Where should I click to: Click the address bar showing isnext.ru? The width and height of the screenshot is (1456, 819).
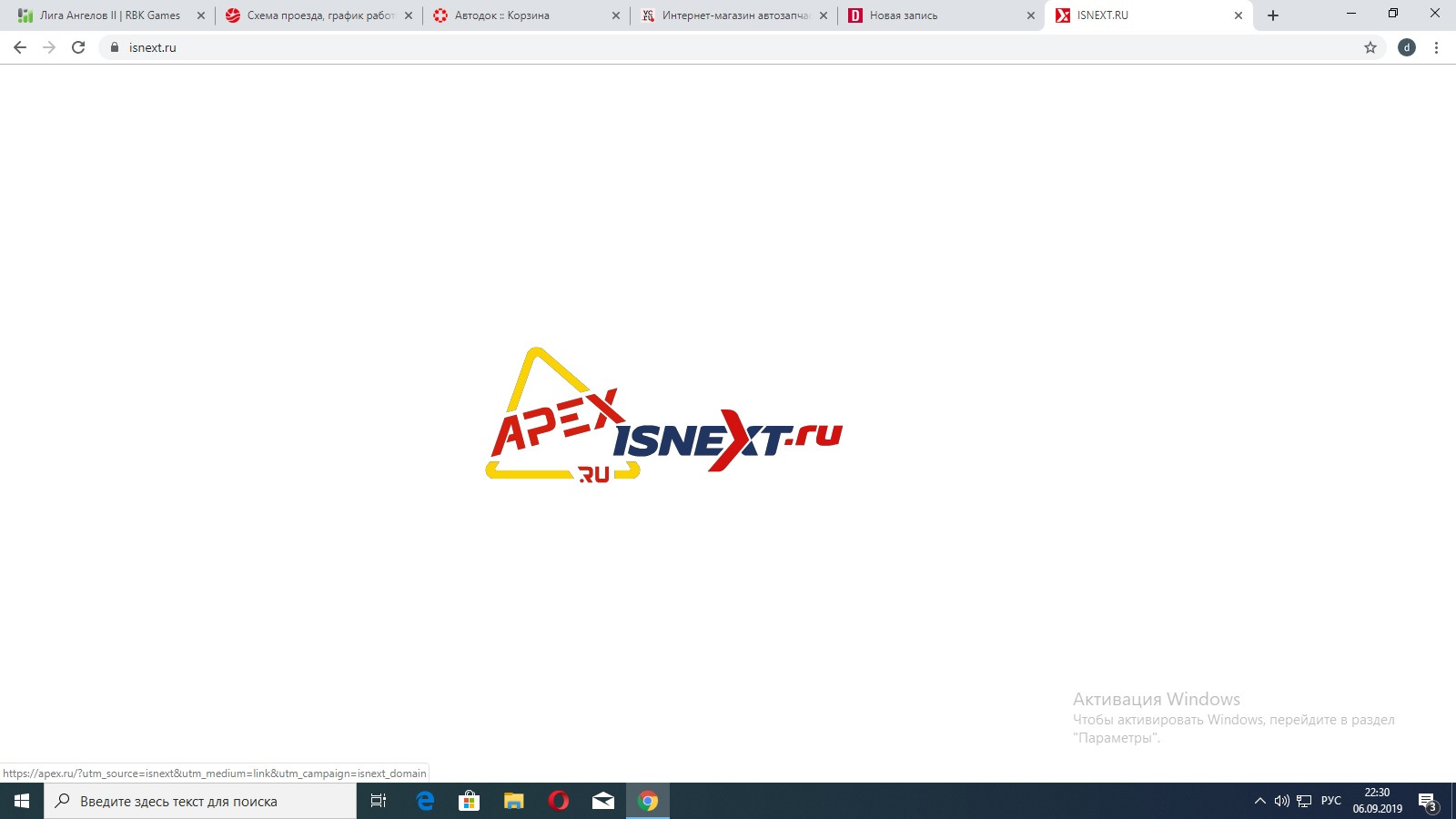point(742,47)
